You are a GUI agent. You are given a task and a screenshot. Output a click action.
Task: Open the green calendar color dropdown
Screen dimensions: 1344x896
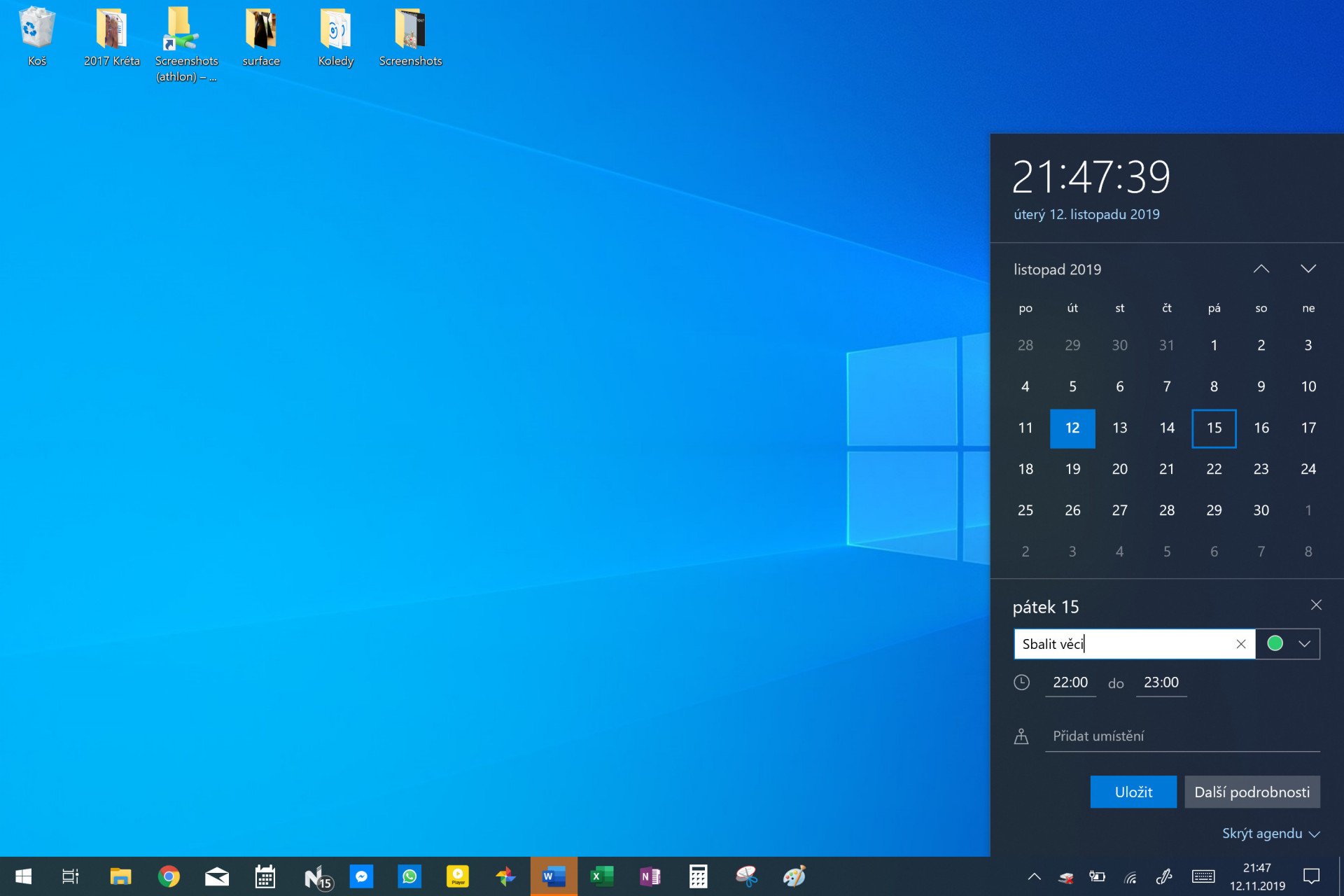coord(1289,644)
